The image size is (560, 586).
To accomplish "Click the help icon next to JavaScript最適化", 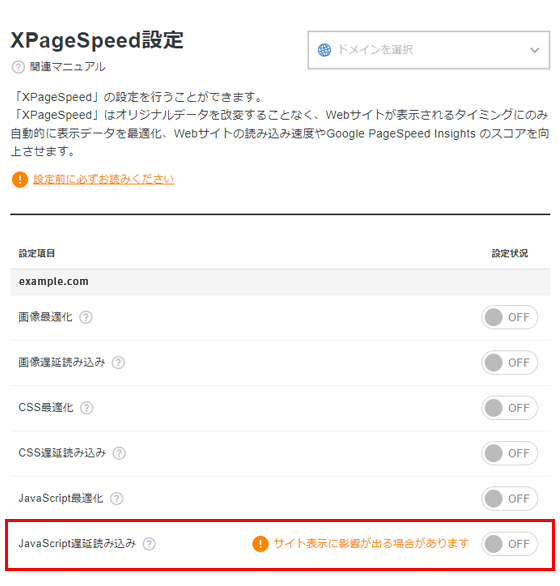I will (117, 499).
